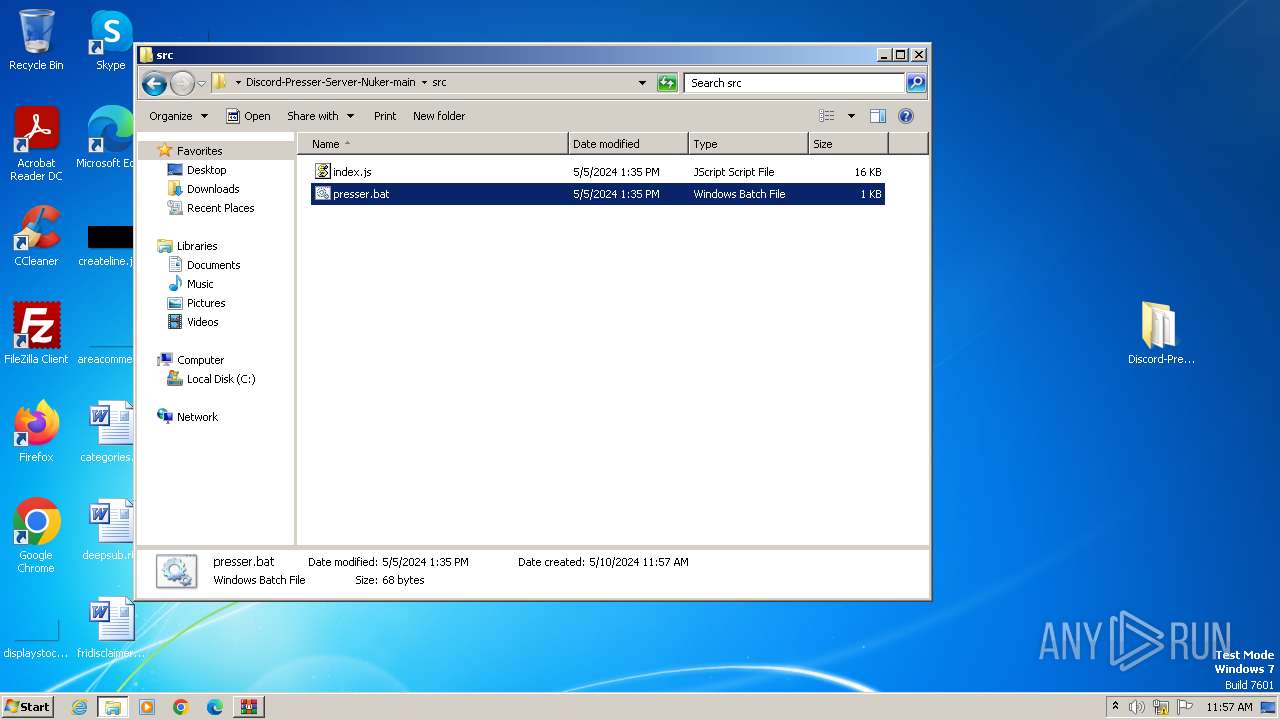Click the Search src input field
The height and width of the screenshot is (720, 1280).
click(794, 83)
